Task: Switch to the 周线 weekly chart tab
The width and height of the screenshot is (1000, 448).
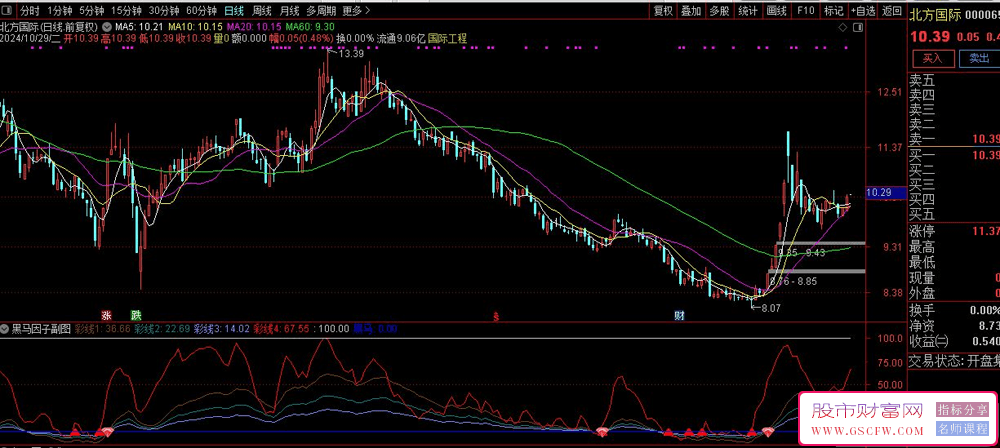Action: tap(264, 11)
